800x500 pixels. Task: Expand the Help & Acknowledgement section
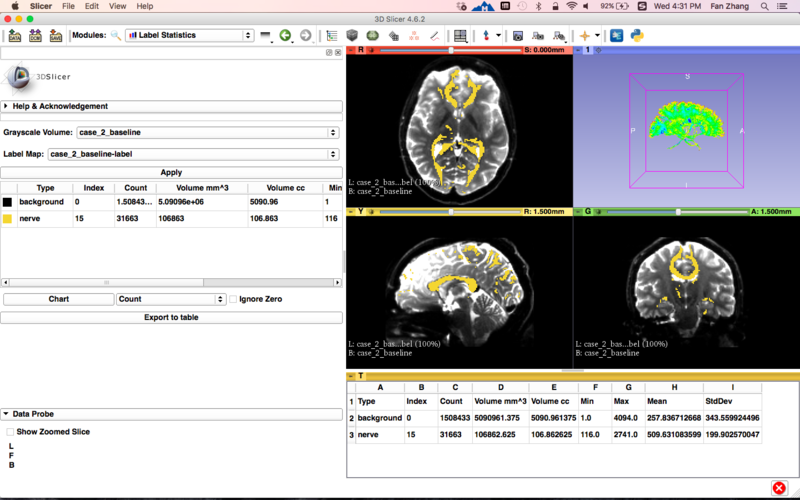(60, 106)
